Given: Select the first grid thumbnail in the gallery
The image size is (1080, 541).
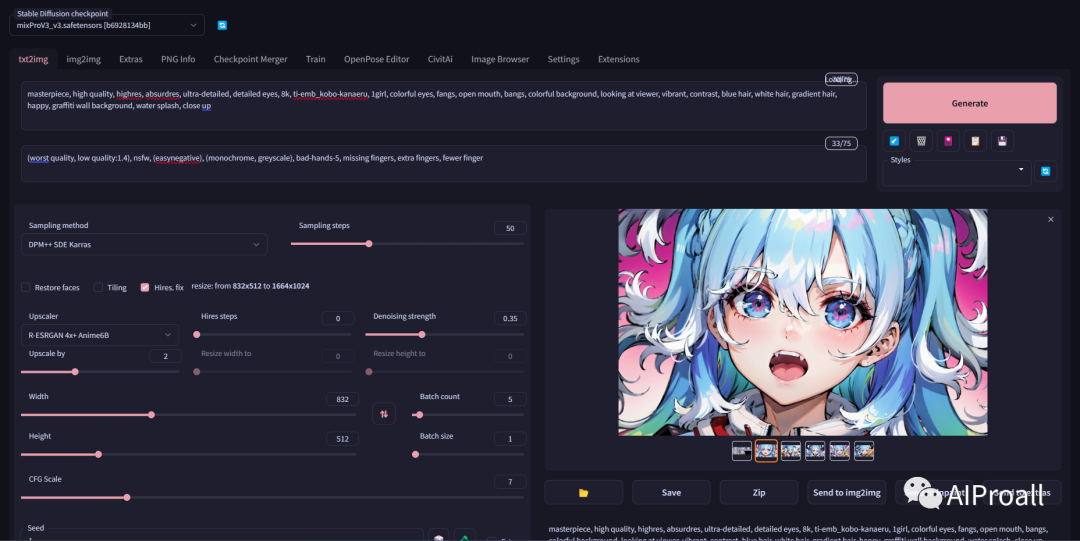Looking at the screenshot, I should tap(742, 451).
